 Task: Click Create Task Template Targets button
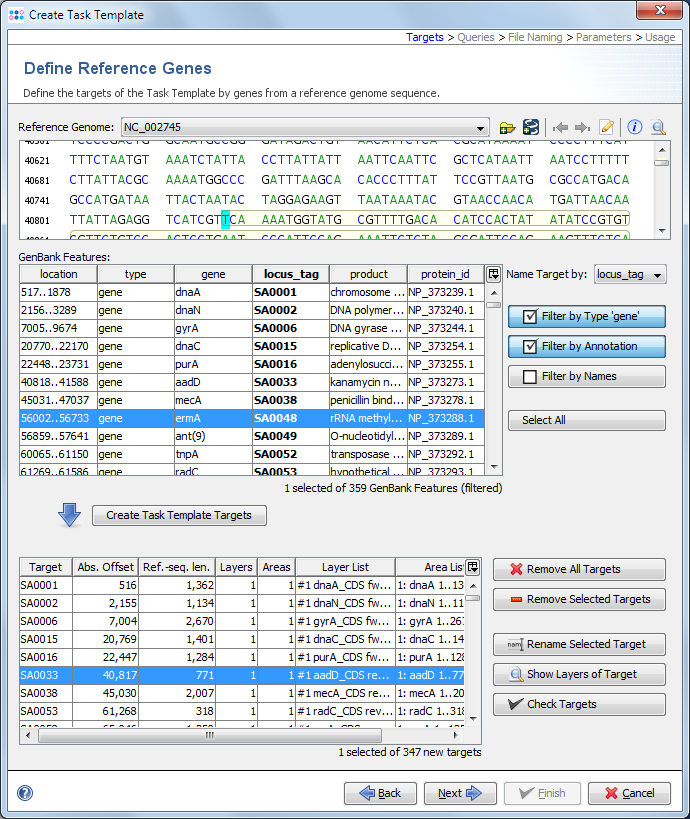(x=179, y=515)
